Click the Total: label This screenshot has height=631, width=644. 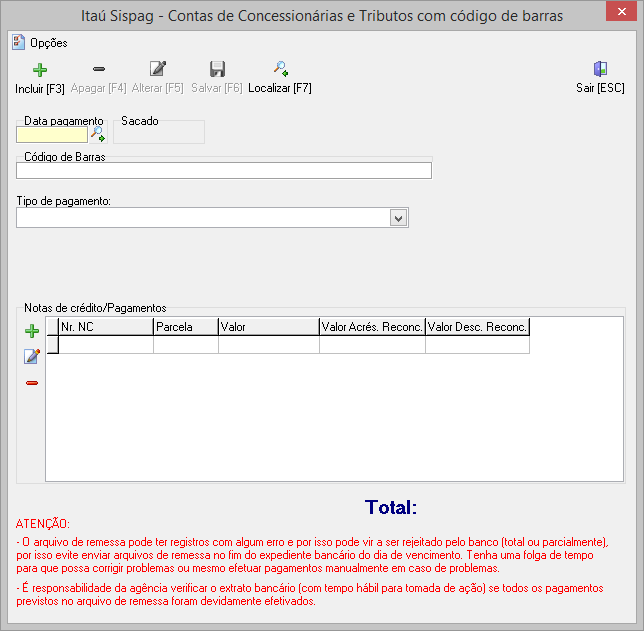tap(391, 507)
